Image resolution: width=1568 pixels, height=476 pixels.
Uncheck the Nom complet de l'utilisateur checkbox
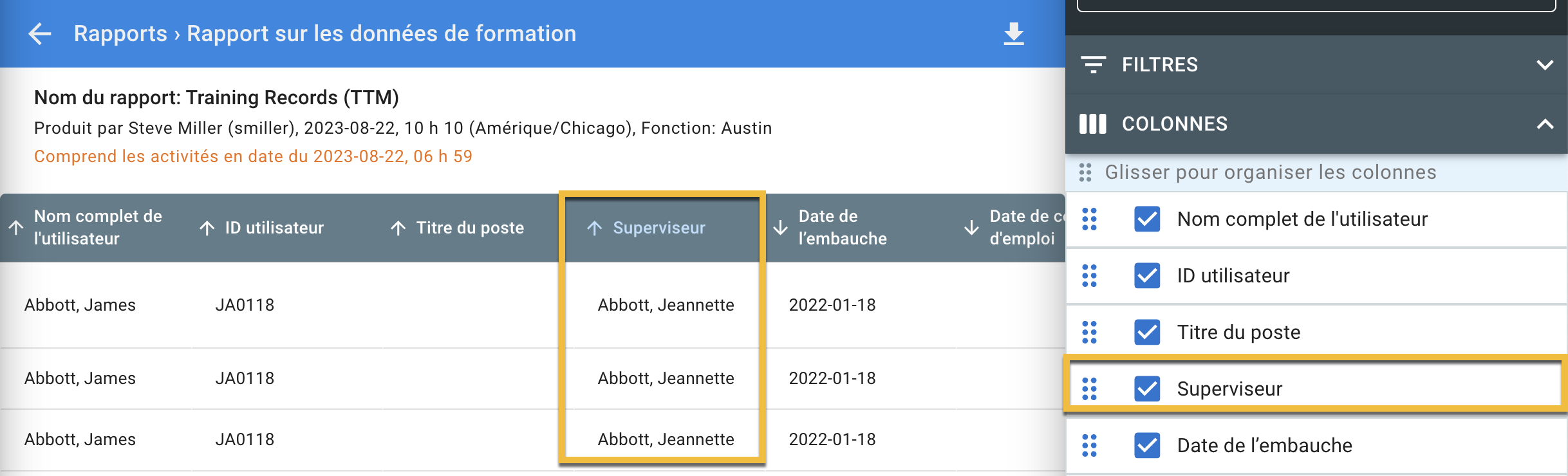[1147, 219]
